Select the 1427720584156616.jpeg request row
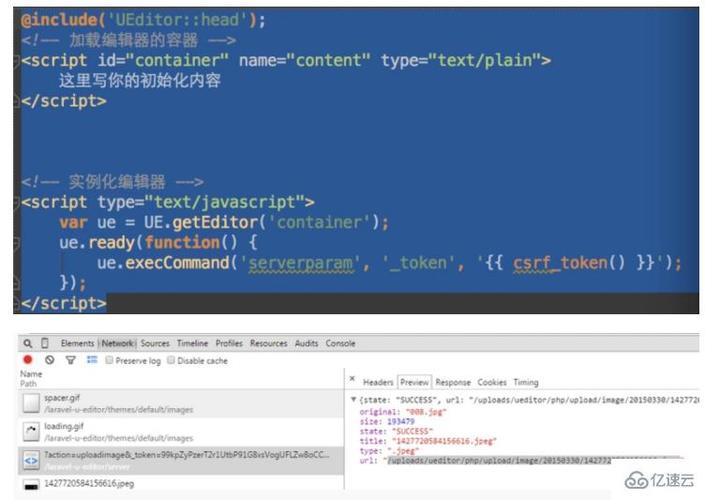Image resolution: width=705 pixels, height=500 pixels. click(x=181, y=485)
